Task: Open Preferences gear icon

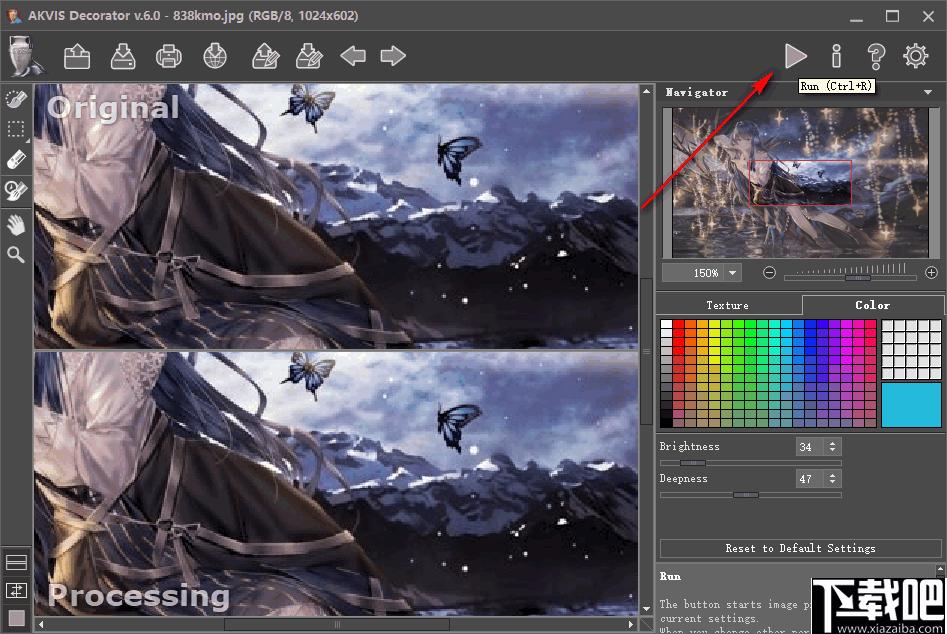Action: (x=916, y=56)
